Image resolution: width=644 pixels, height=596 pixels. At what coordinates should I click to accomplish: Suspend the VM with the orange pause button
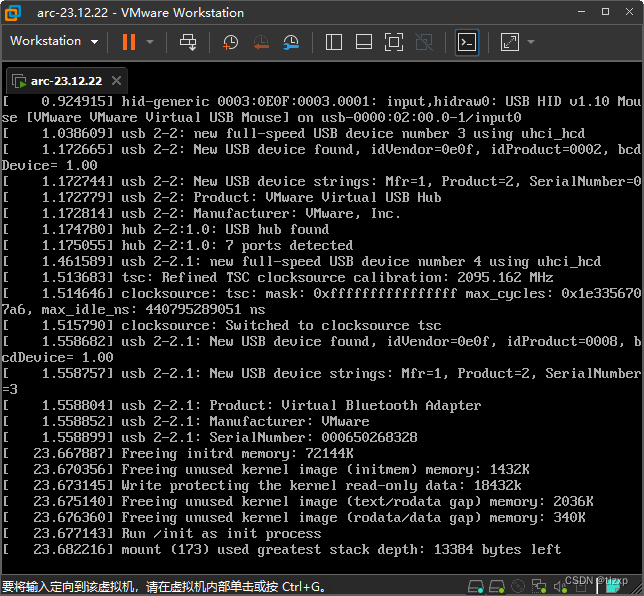pos(129,42)
